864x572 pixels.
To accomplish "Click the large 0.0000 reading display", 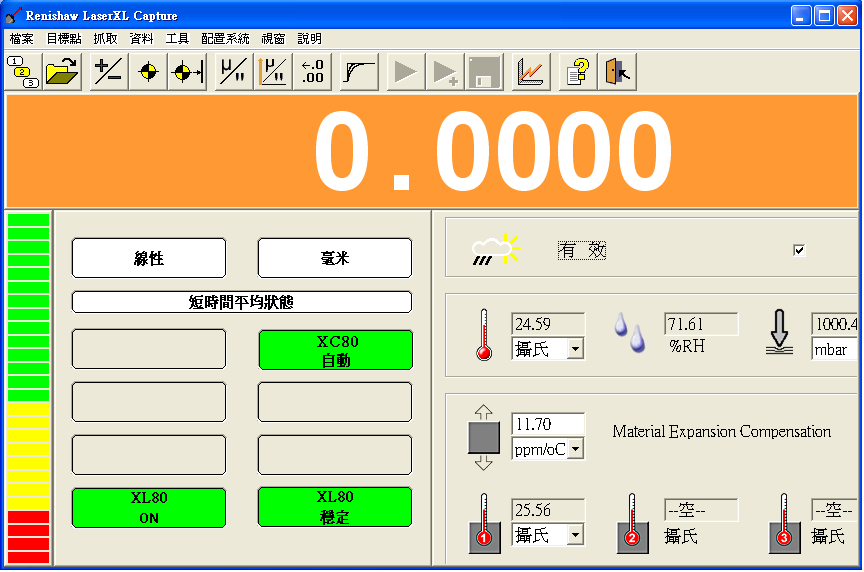I will point(432,151).
